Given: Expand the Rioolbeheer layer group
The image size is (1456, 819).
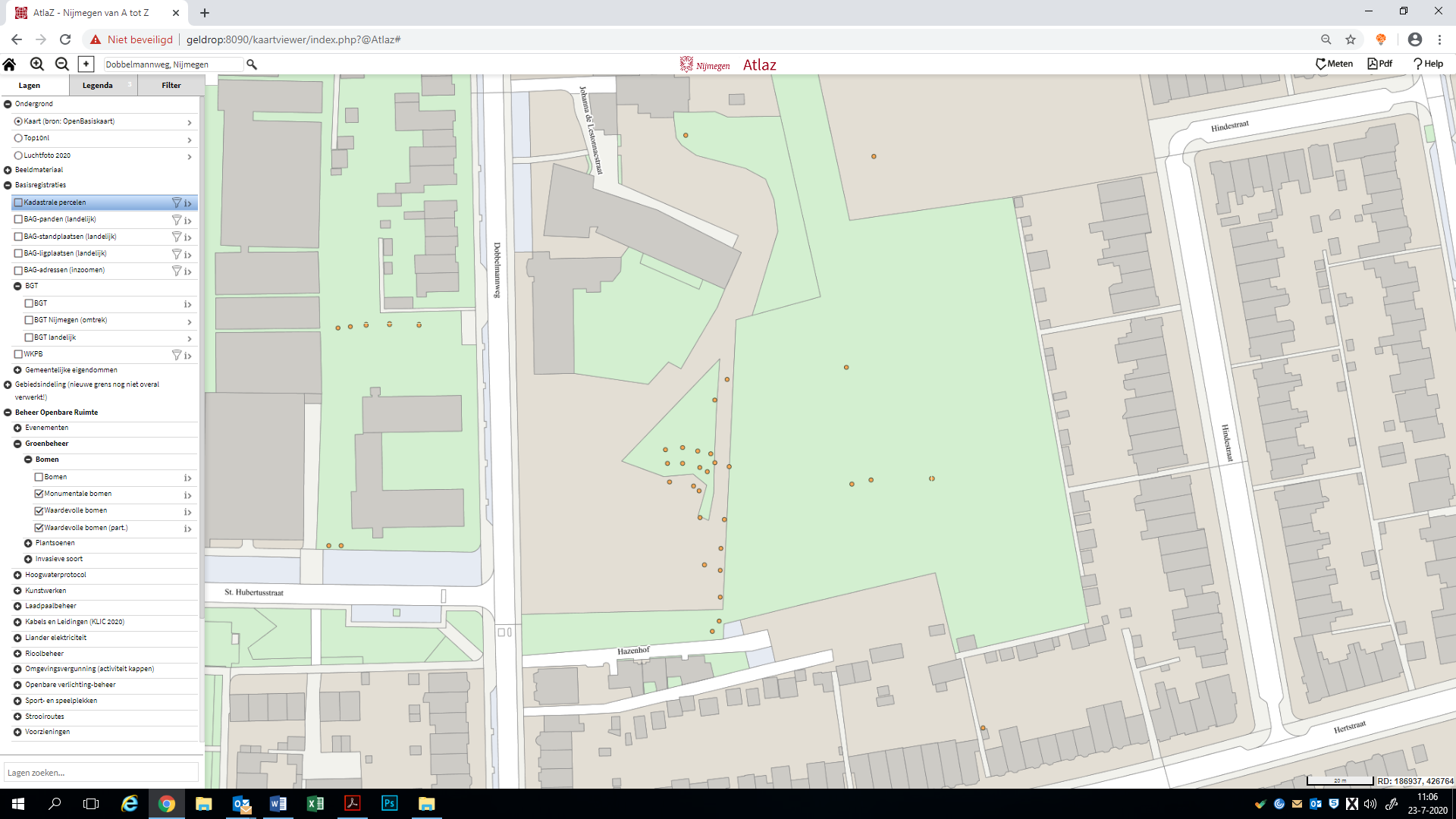Looking at the screenshot, I should 17,654.
